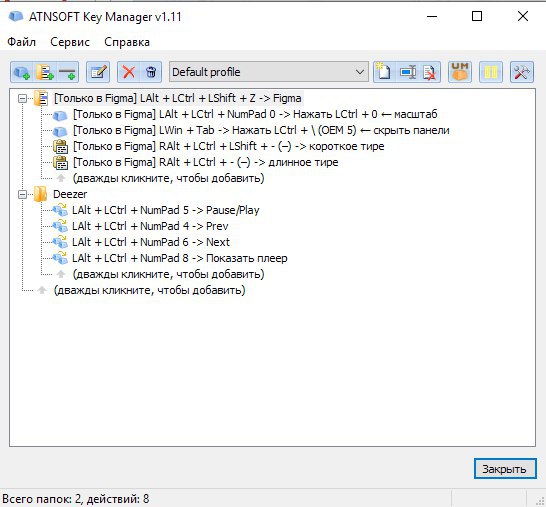Image resolution: width=546 pixels, height=507 pixels.
Task: Click the clipboard icon of the длинное тире row
Action: coord(60,163)
